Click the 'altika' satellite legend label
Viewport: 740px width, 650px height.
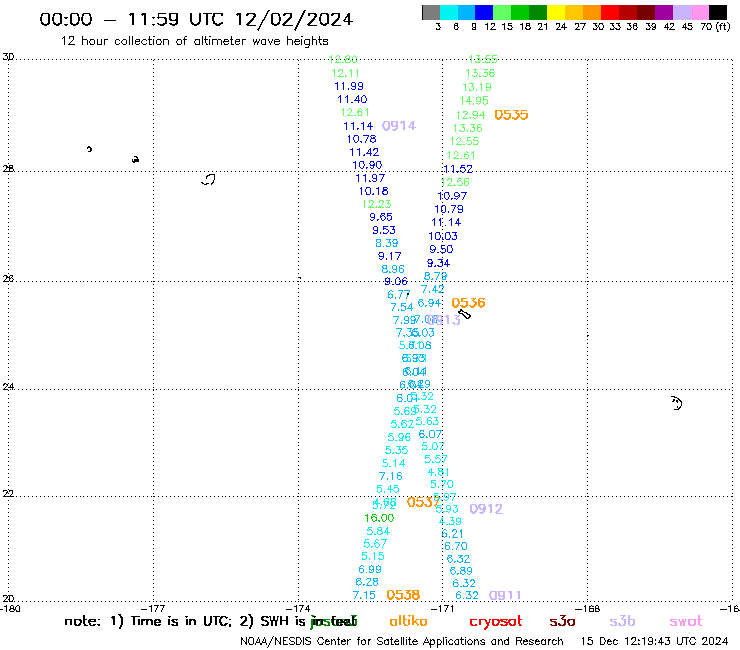click(x=408, y=621)
